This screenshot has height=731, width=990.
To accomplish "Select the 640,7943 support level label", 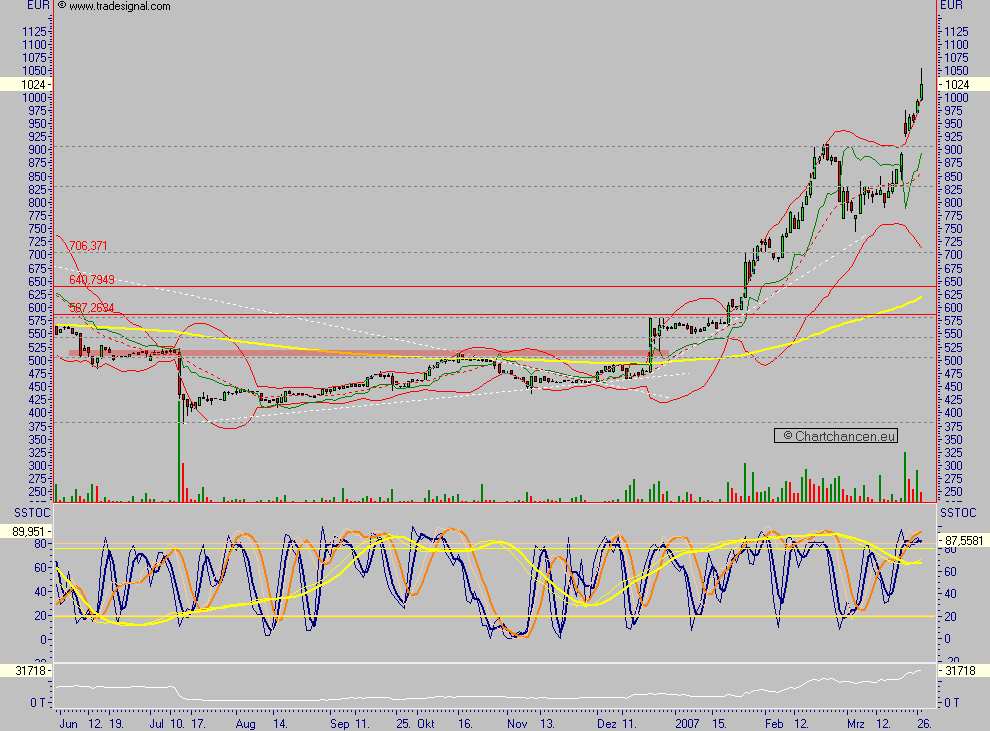I will click(91, 280).
